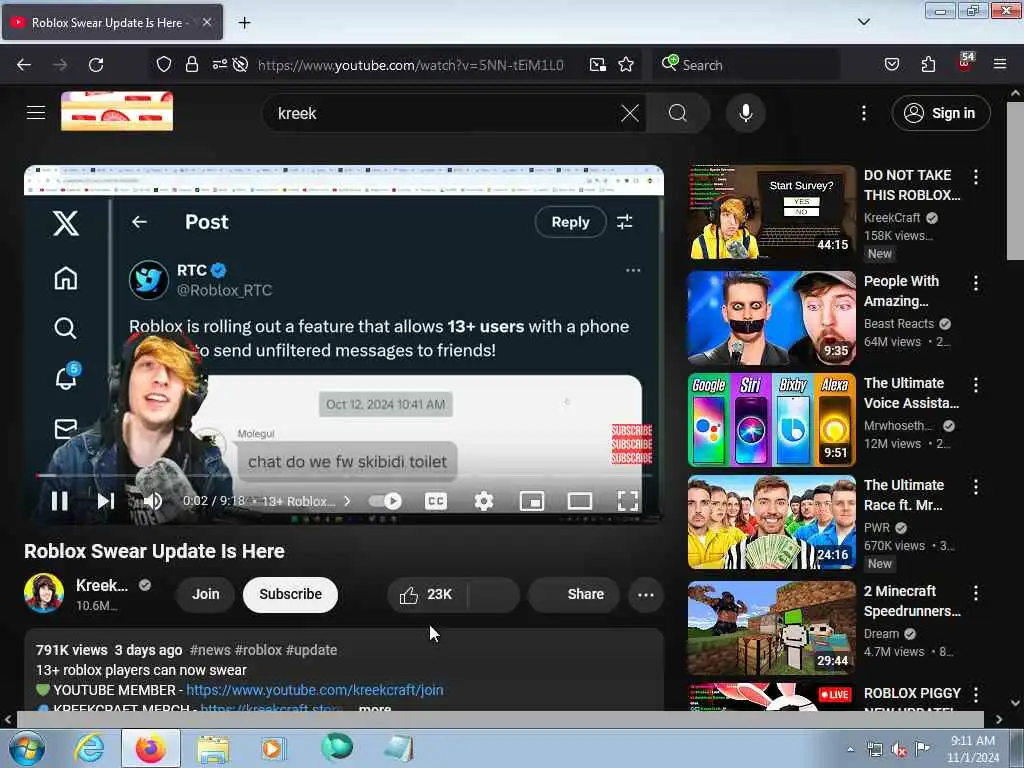
Task: Expand the 13+ Roblox chapter list
Action: tap(306, 501)
